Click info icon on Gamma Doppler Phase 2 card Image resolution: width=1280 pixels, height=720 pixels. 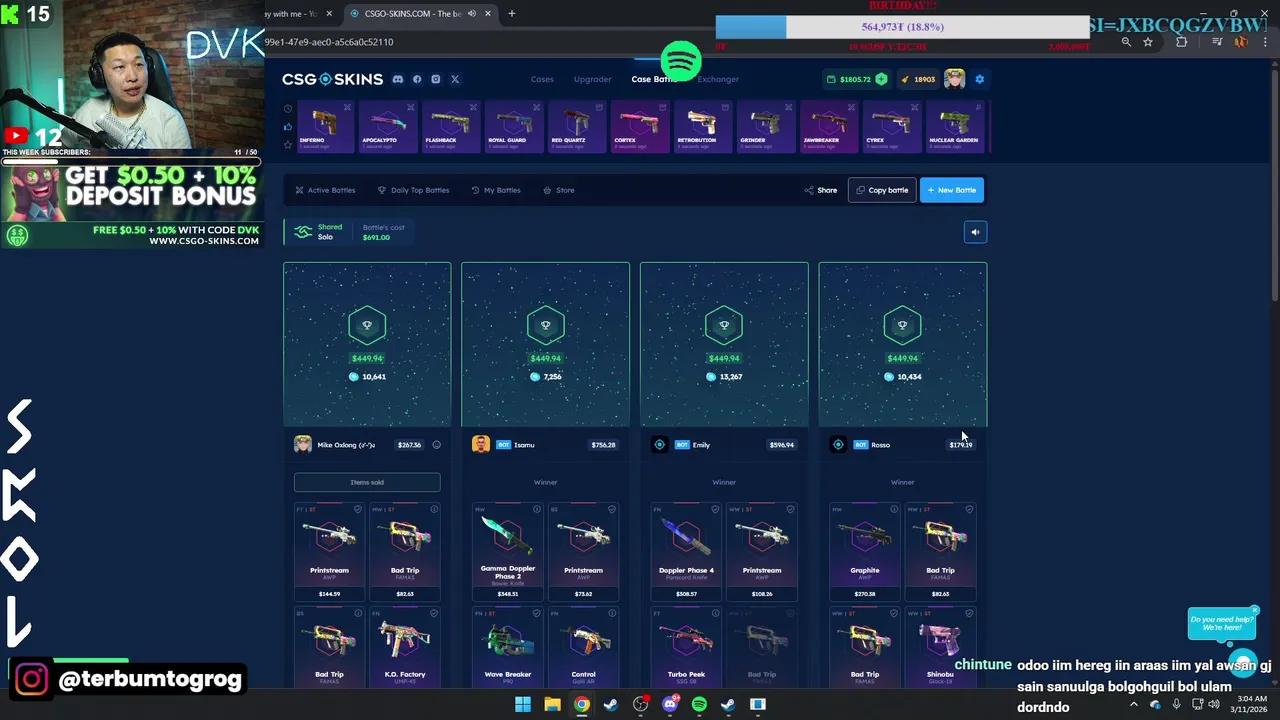coord(537,509)
